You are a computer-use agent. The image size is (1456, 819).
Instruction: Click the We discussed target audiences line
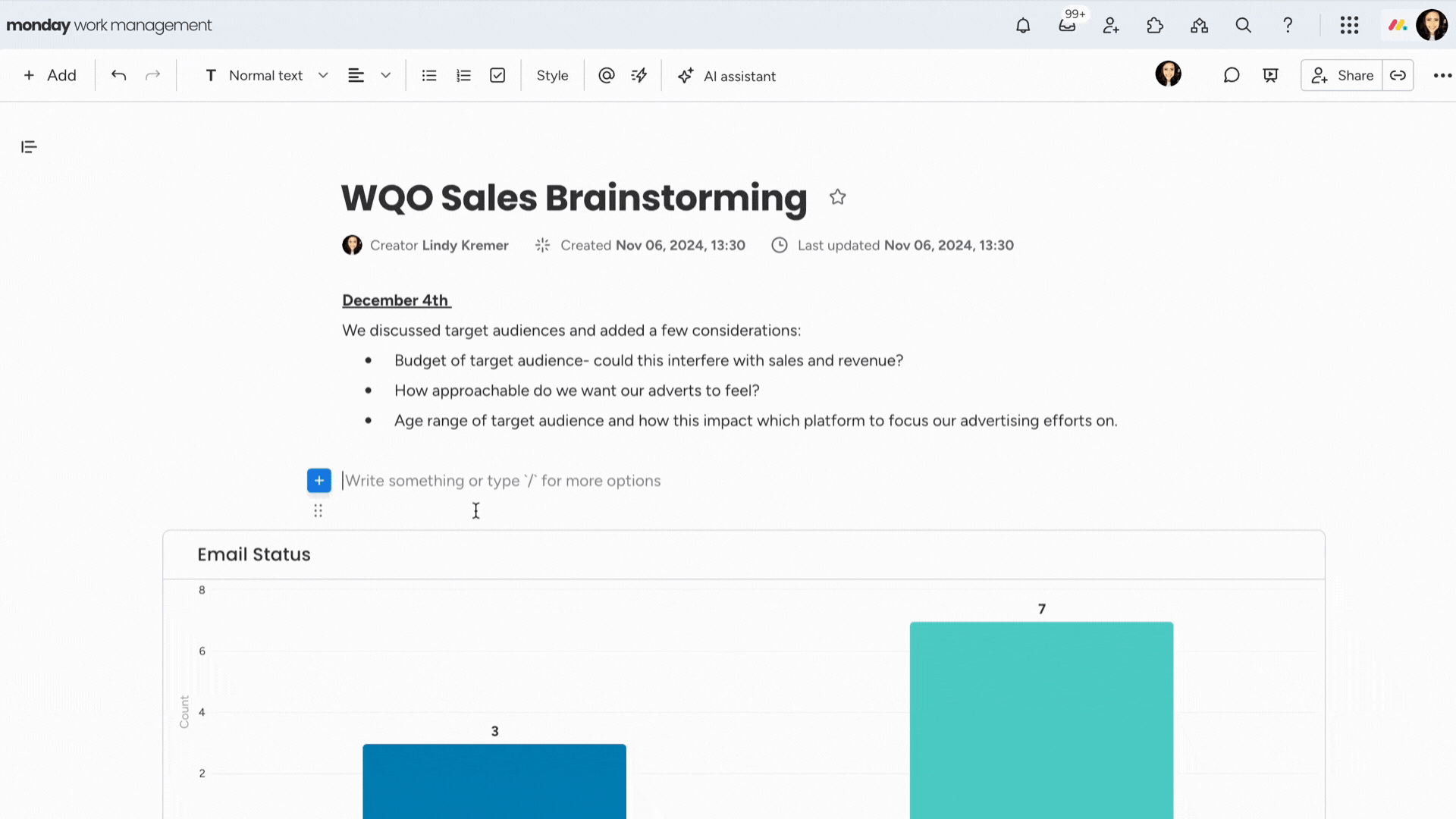[x=571, y=331]
